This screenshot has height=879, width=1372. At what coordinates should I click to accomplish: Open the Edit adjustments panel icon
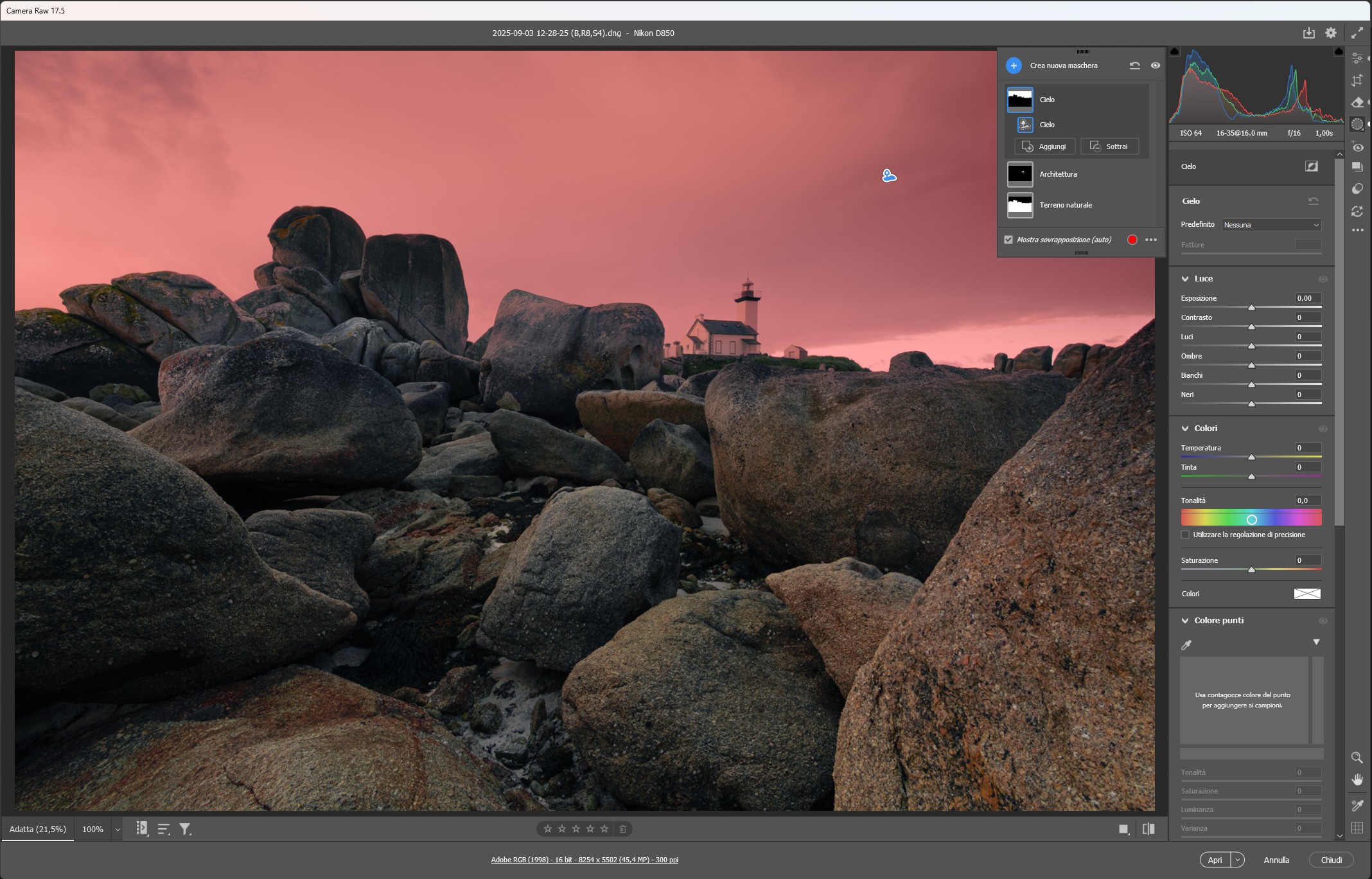pos(1357,58)
